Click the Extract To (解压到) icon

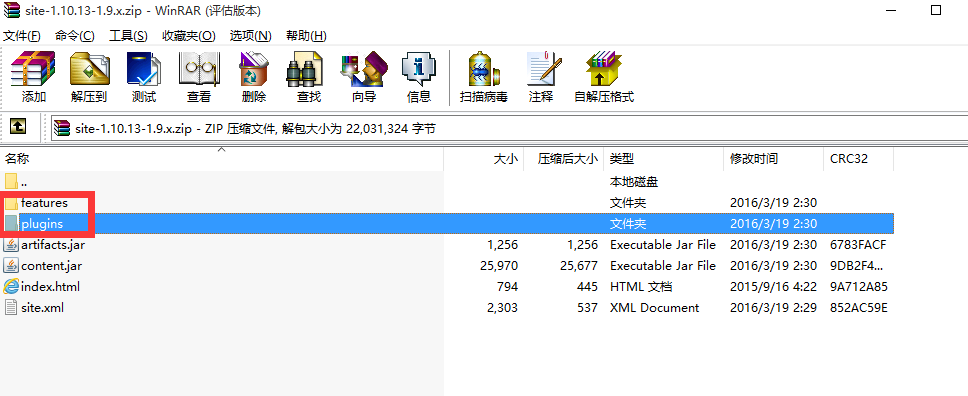pos(89,68)
